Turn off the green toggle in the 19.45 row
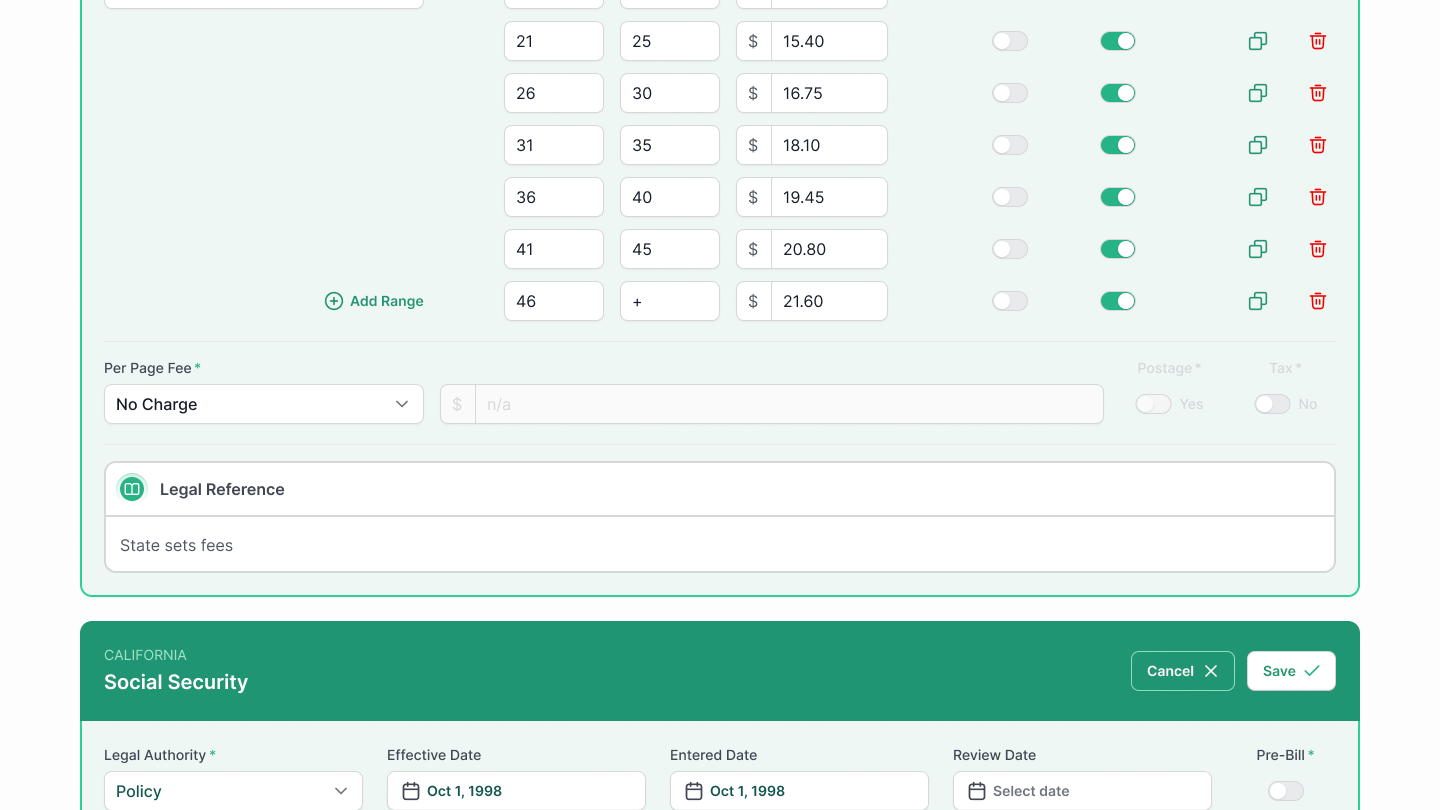The height and width of the screenshot is (810, 1440). 1118,197
